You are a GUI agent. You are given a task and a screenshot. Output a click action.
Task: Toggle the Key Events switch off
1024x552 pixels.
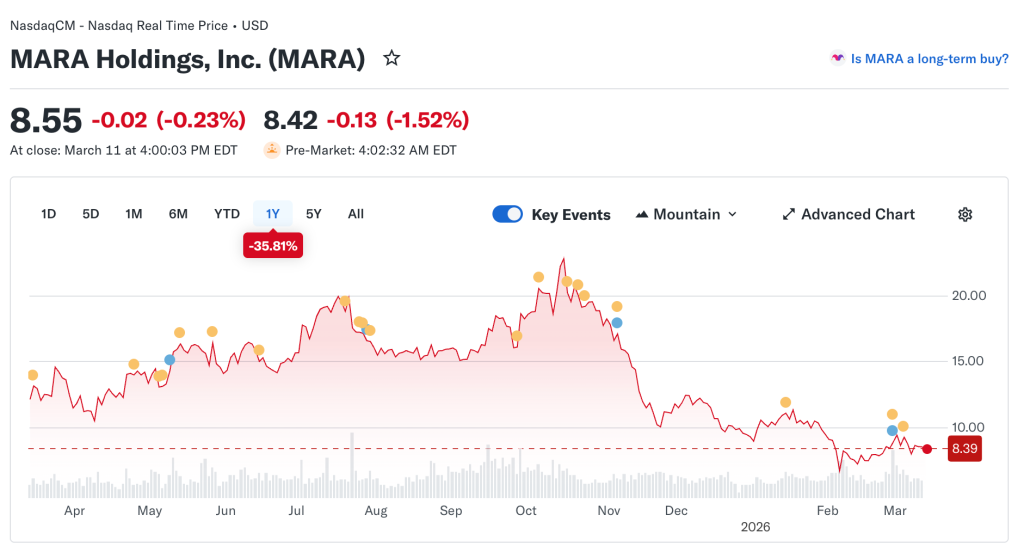click(508, 214)
